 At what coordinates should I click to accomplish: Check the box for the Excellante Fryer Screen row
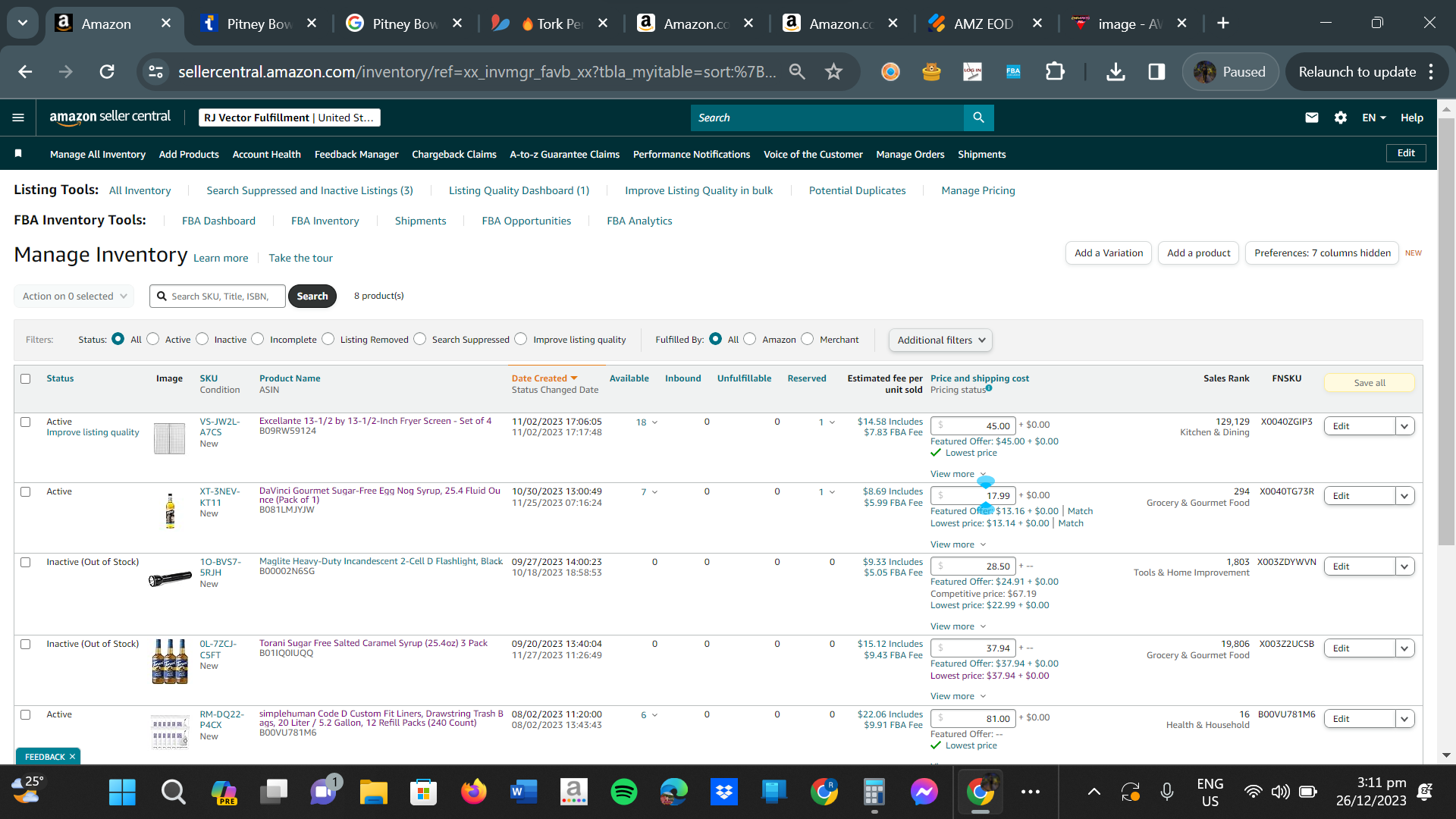[x=26, y=422]
